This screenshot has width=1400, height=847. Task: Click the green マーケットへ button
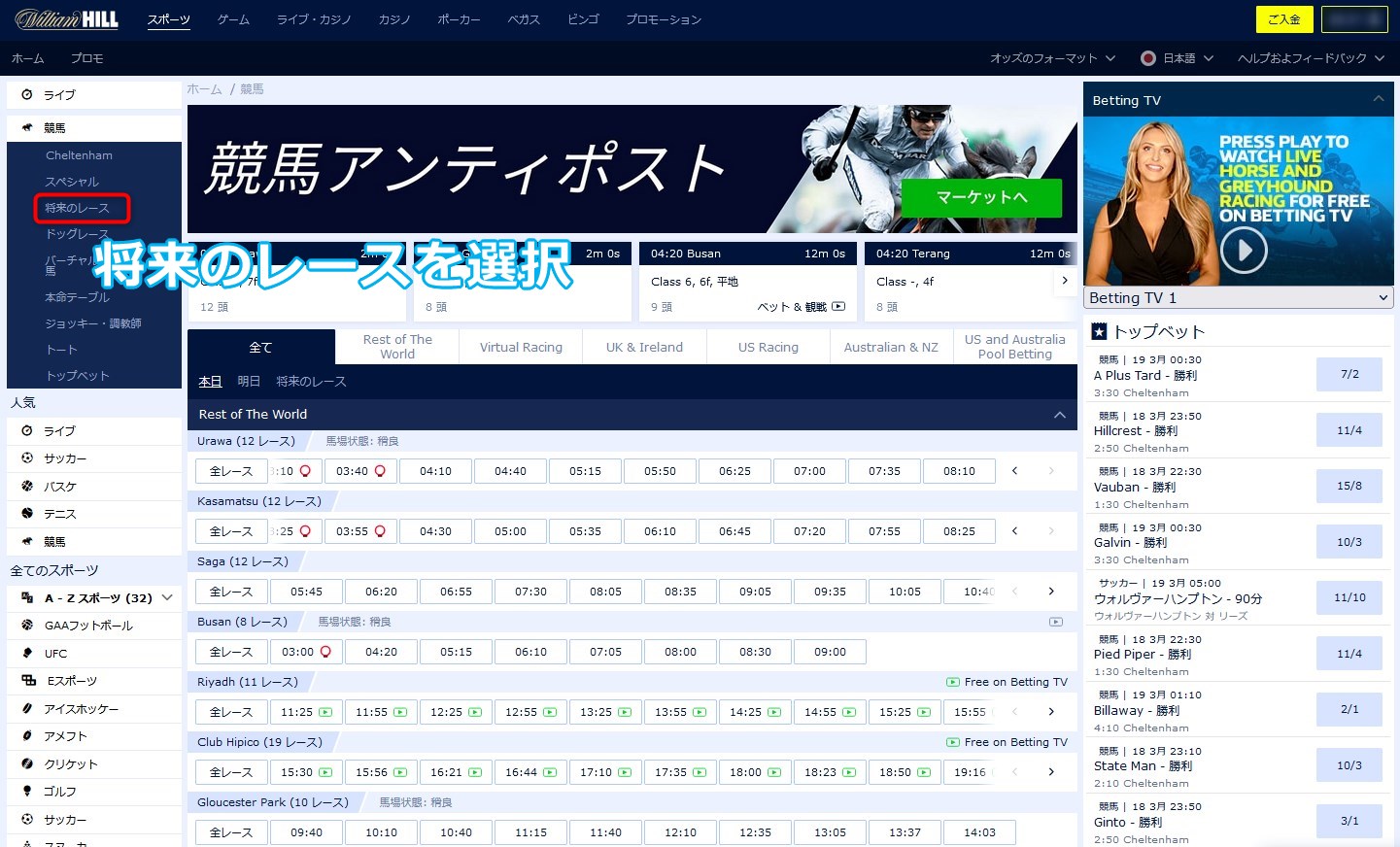click(x=981, y=198)
